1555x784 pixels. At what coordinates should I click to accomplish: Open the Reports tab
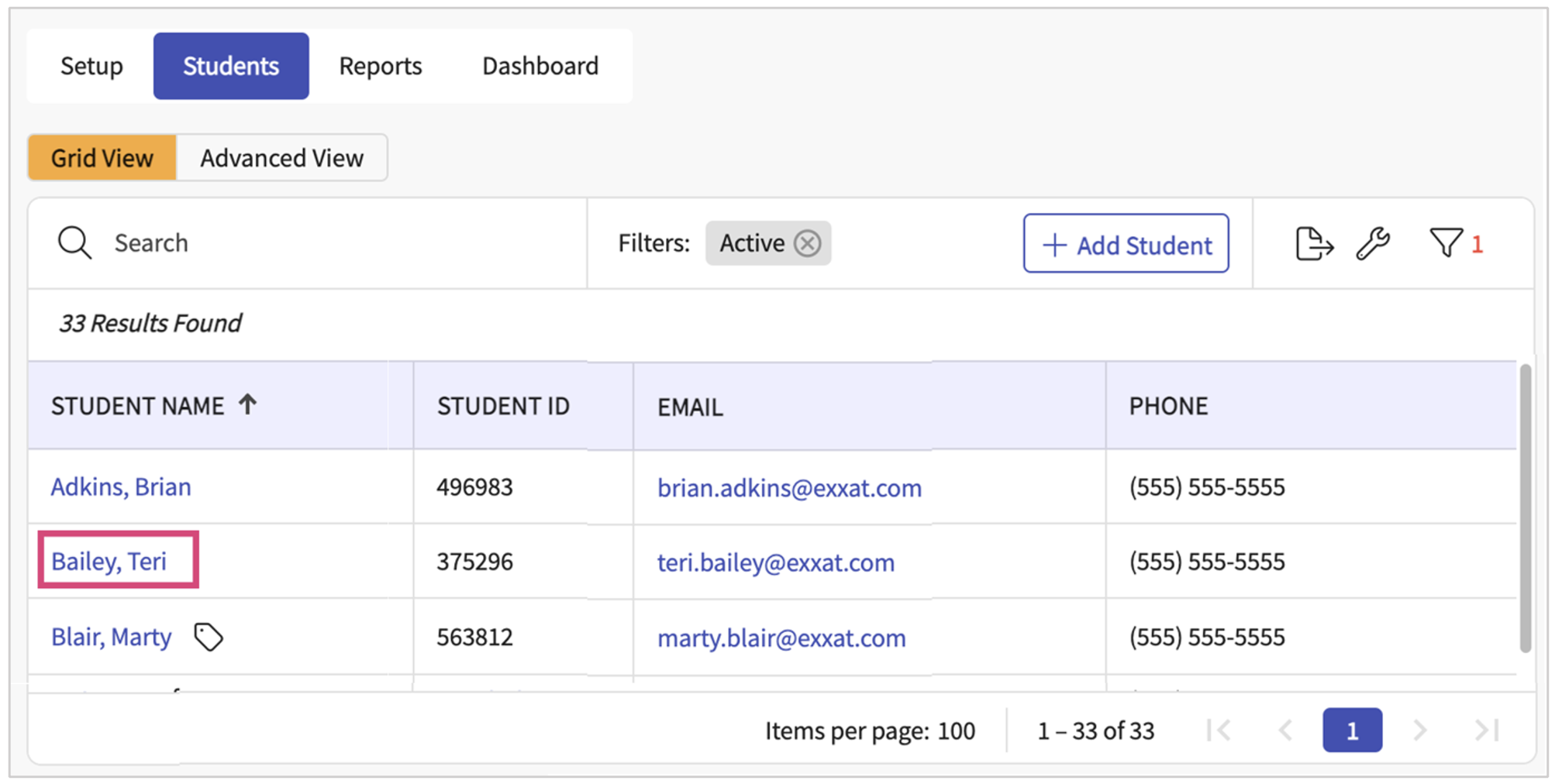[380, 67]
